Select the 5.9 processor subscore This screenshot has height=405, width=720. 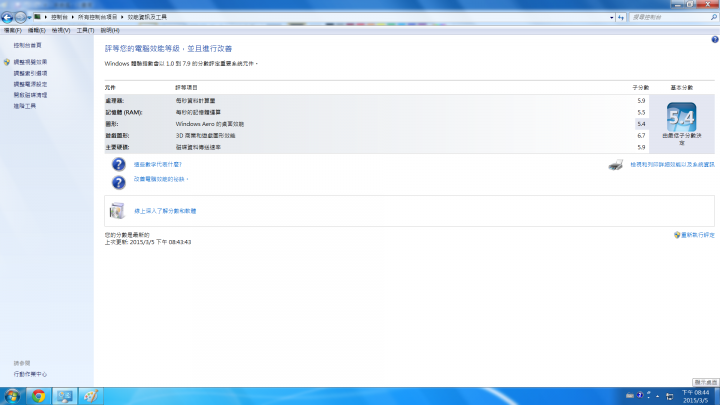pos(641,101)
